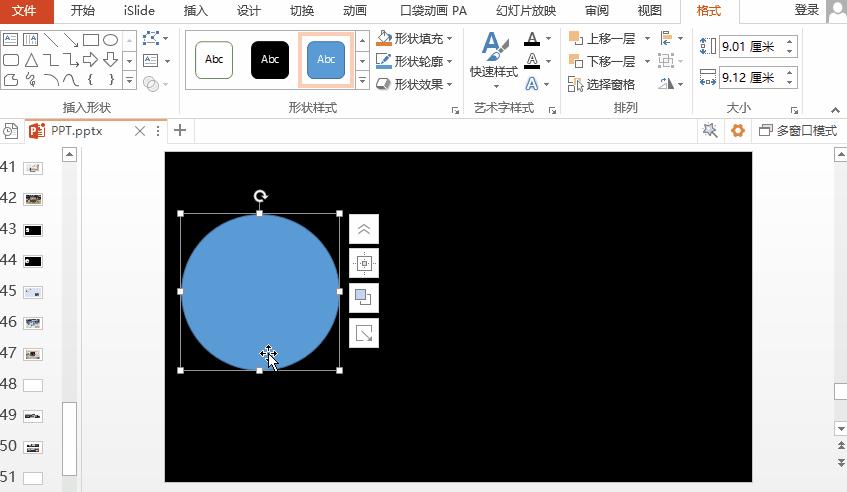Click 登录 to sign in
Screen dimensions: 847x492
click(x=806, y=10)
